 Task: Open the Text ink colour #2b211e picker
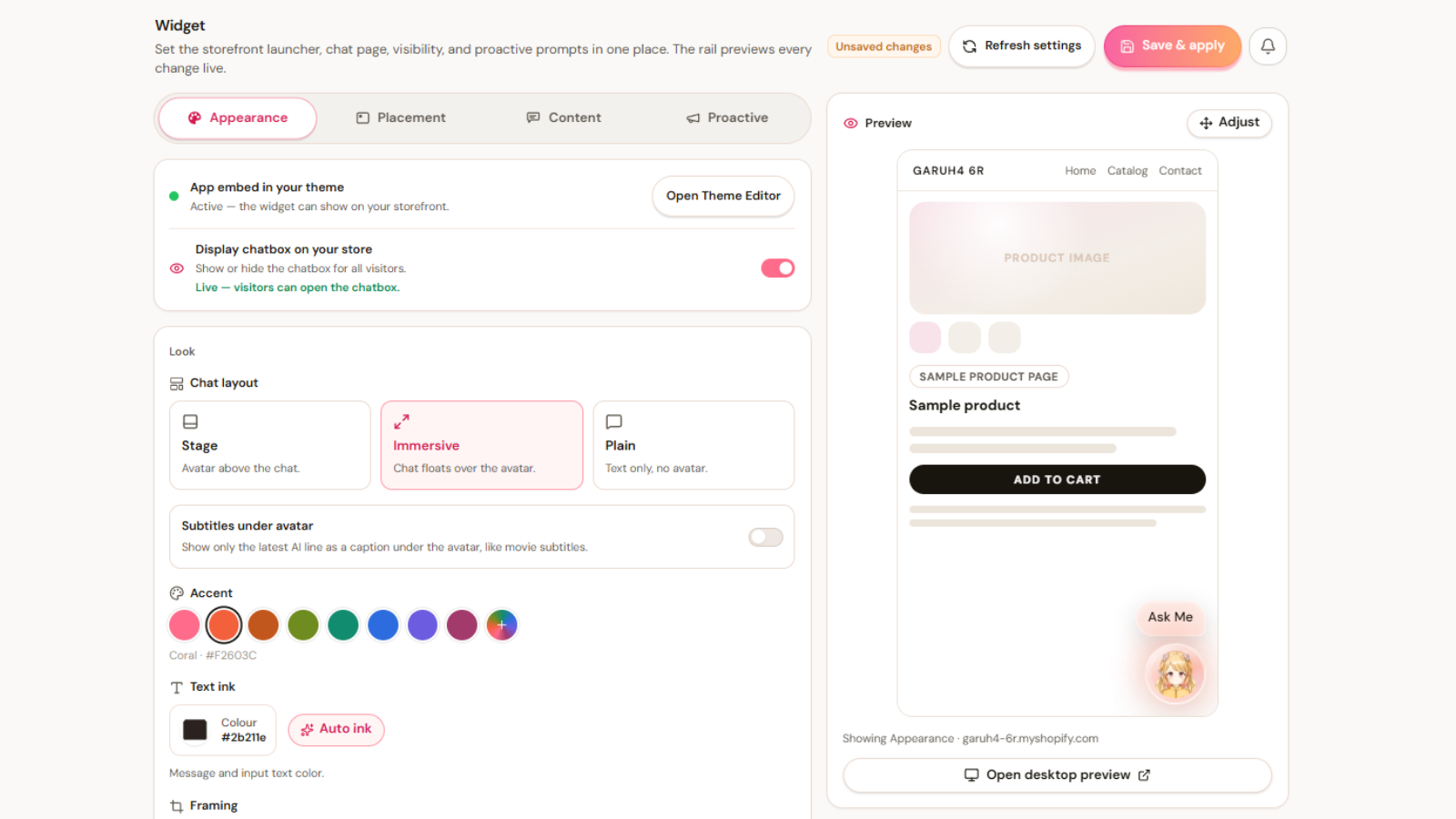point(223,730)
